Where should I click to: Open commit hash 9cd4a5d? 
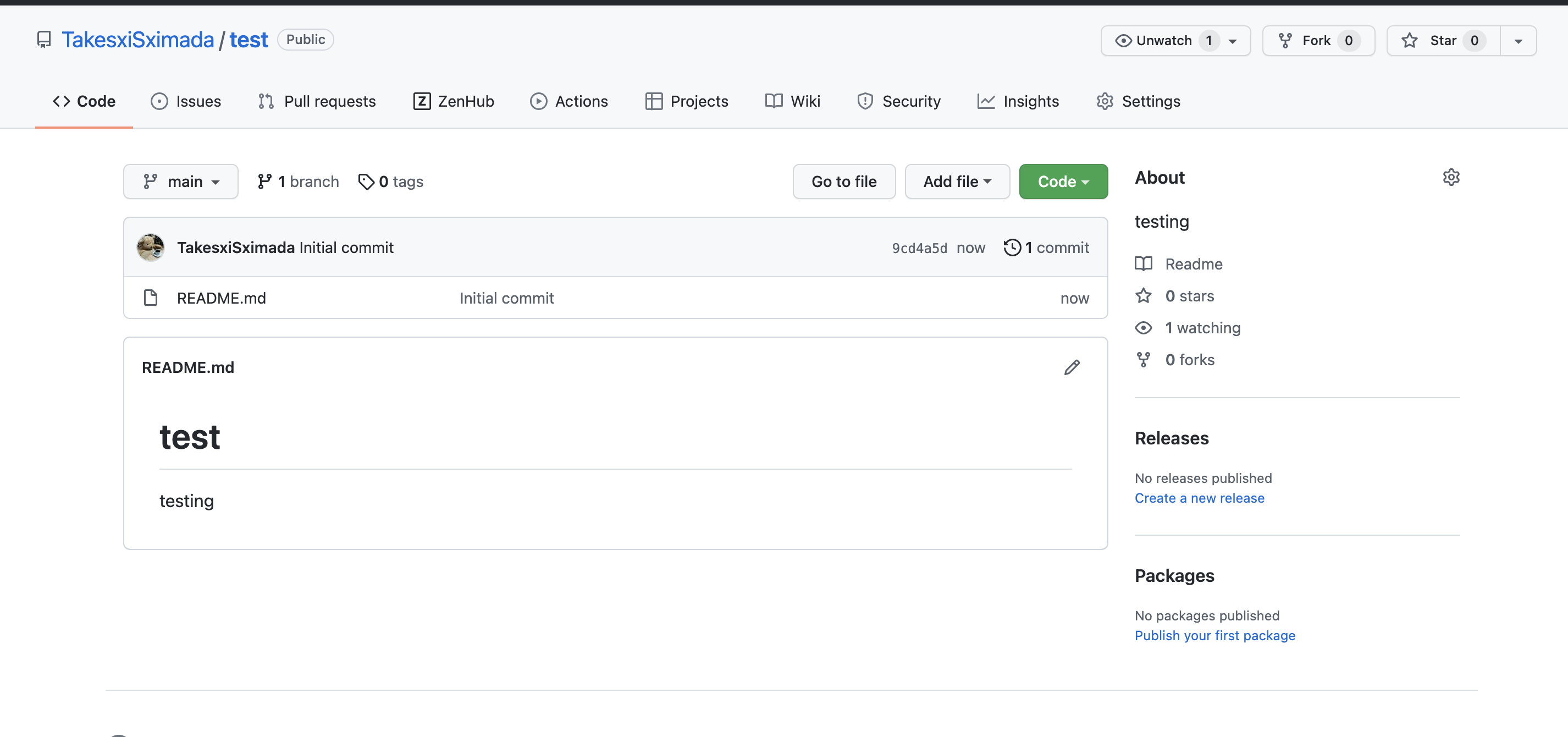[920, 248]
